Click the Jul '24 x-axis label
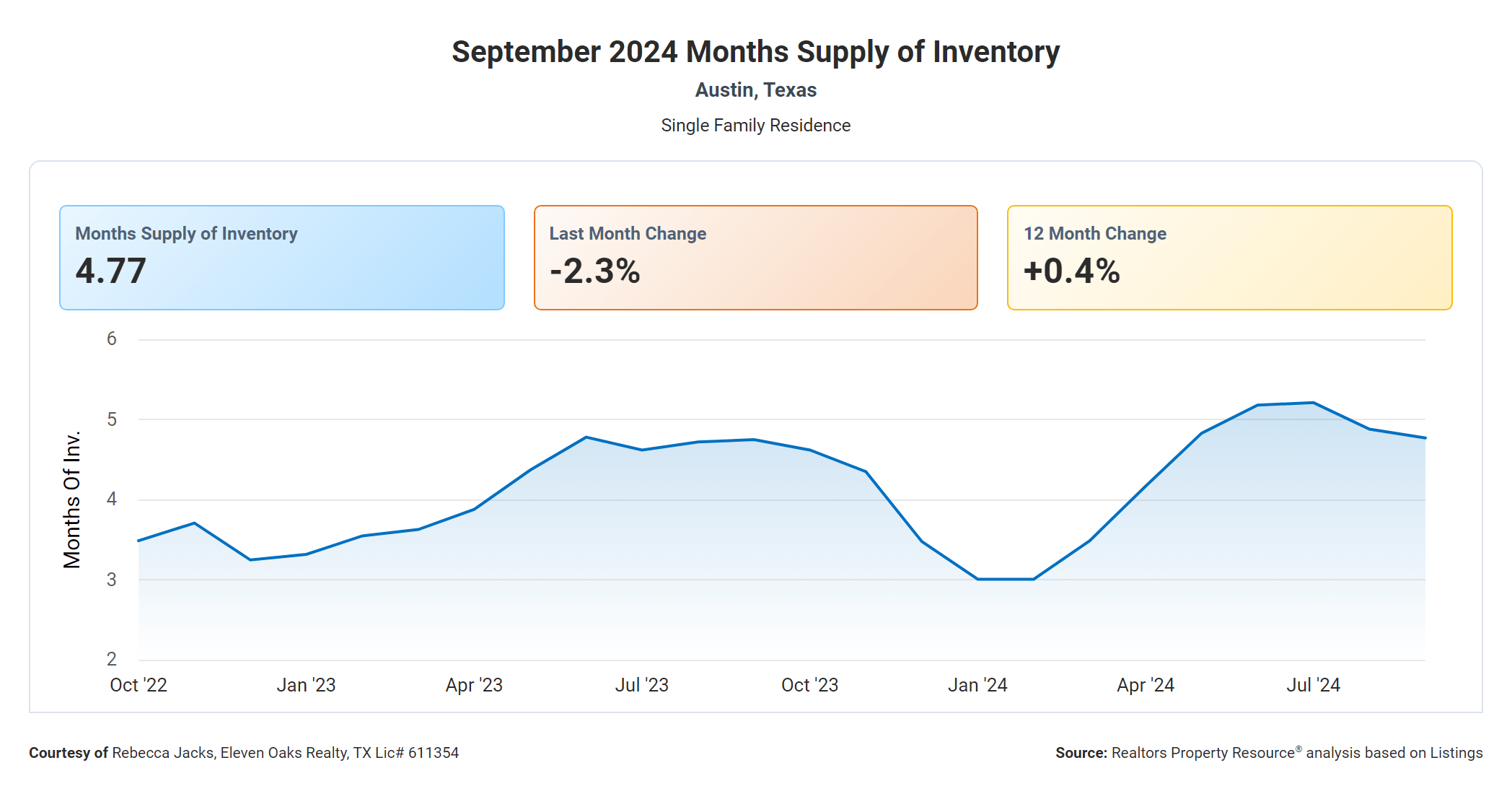This screenshot has width=1512, height=794. [x=1313, y=685]
